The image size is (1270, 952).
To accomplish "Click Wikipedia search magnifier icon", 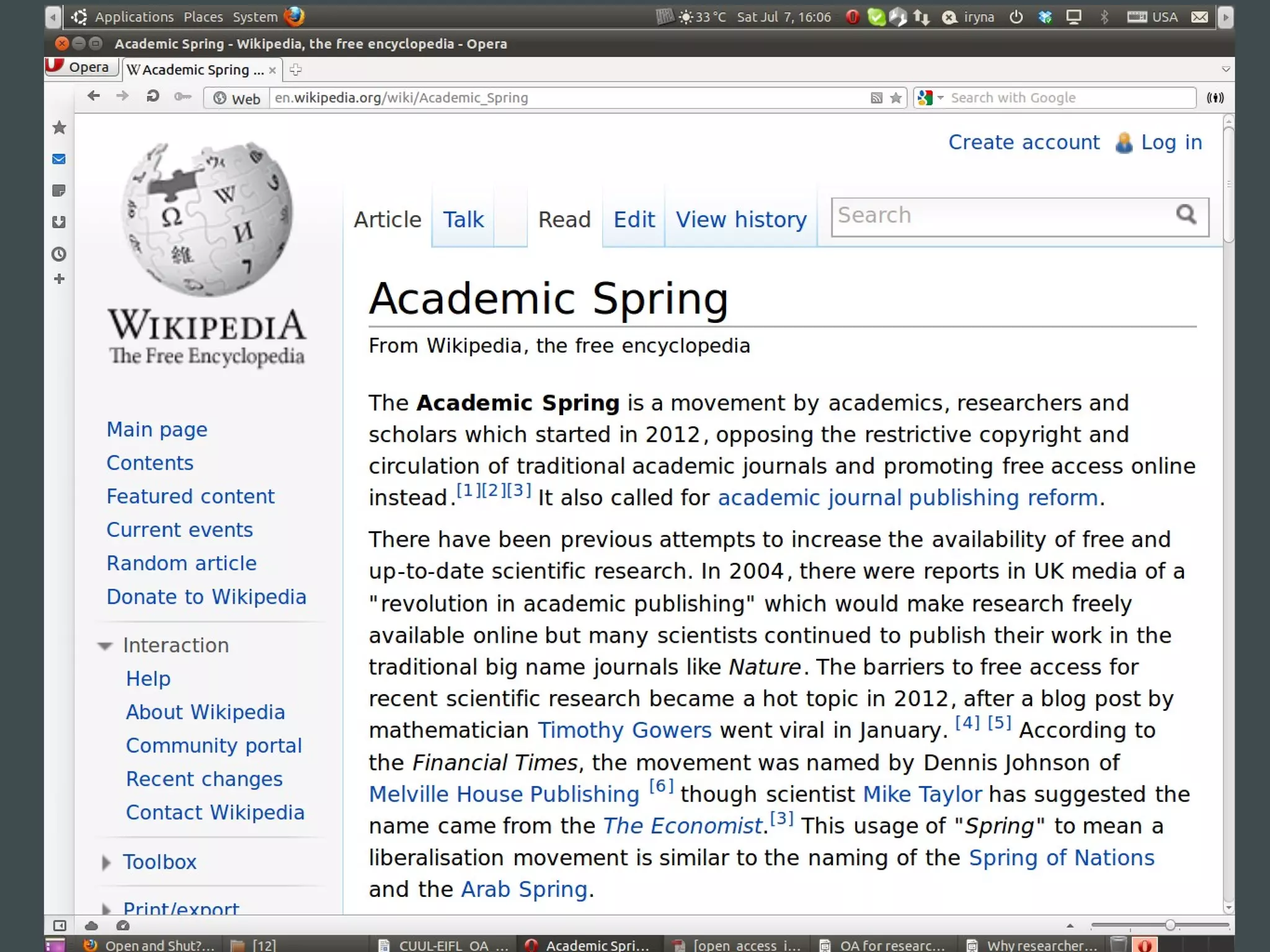I will (x=1186, y=215).
